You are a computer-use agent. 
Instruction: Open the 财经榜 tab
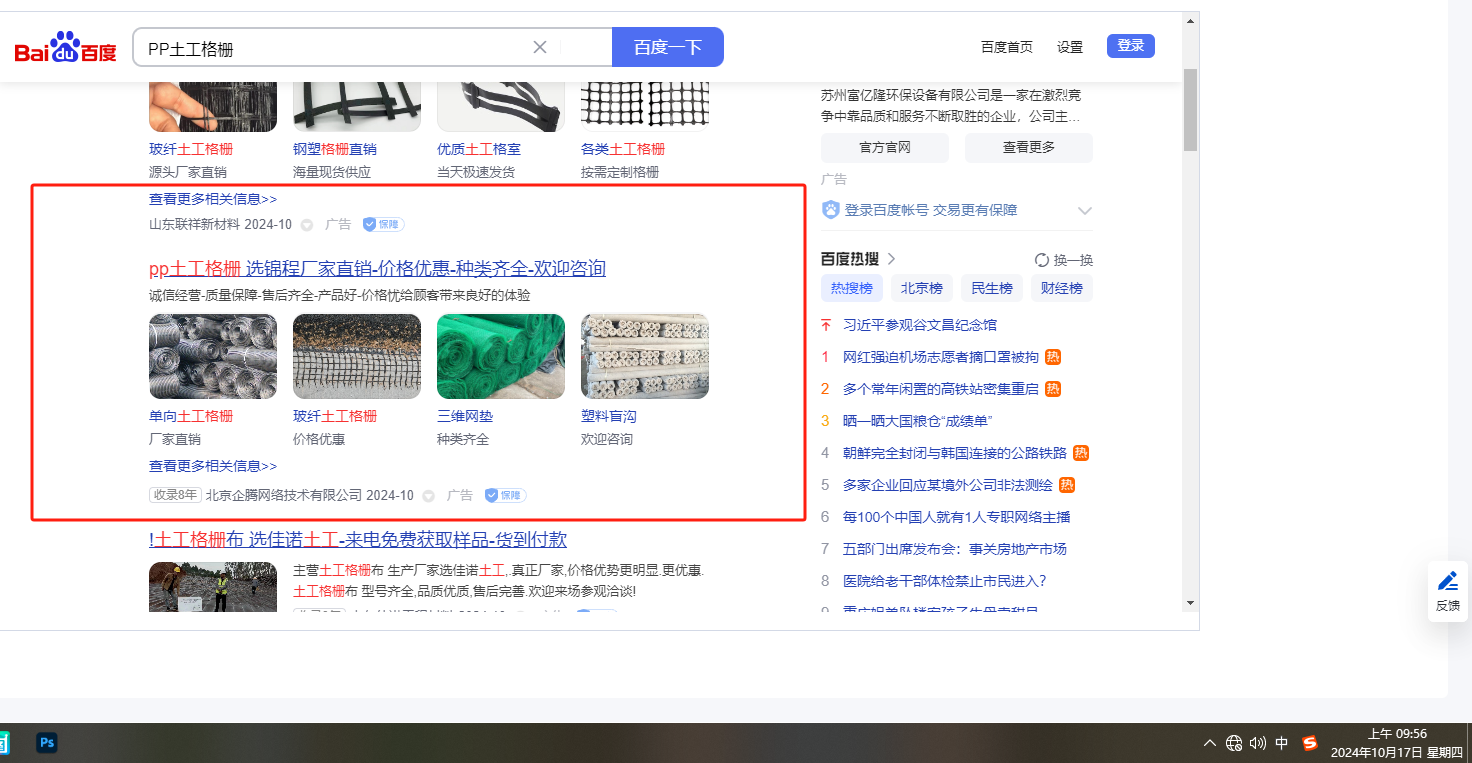point(1062,289)
